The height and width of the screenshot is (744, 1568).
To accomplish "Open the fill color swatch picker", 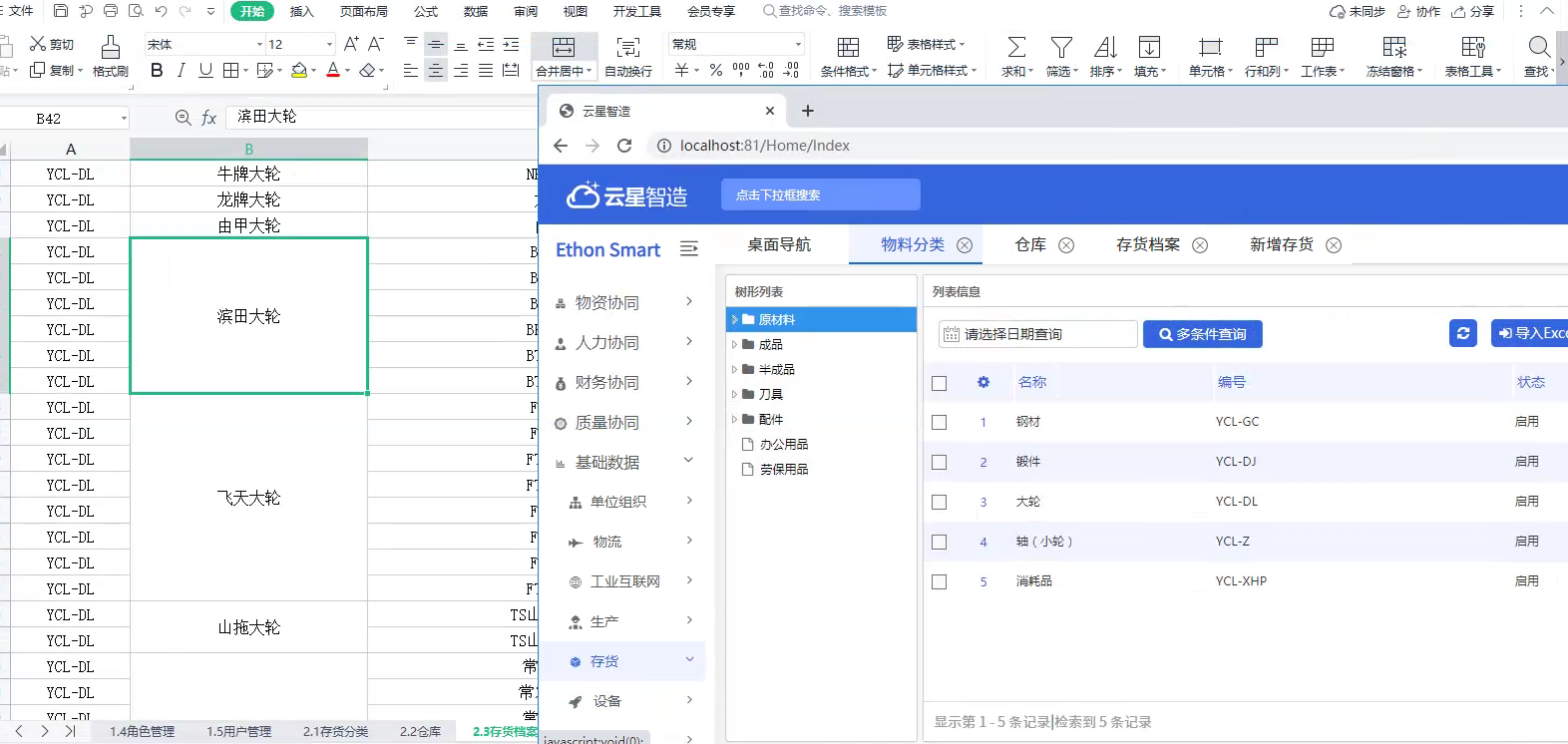I will tap(313, 71).
